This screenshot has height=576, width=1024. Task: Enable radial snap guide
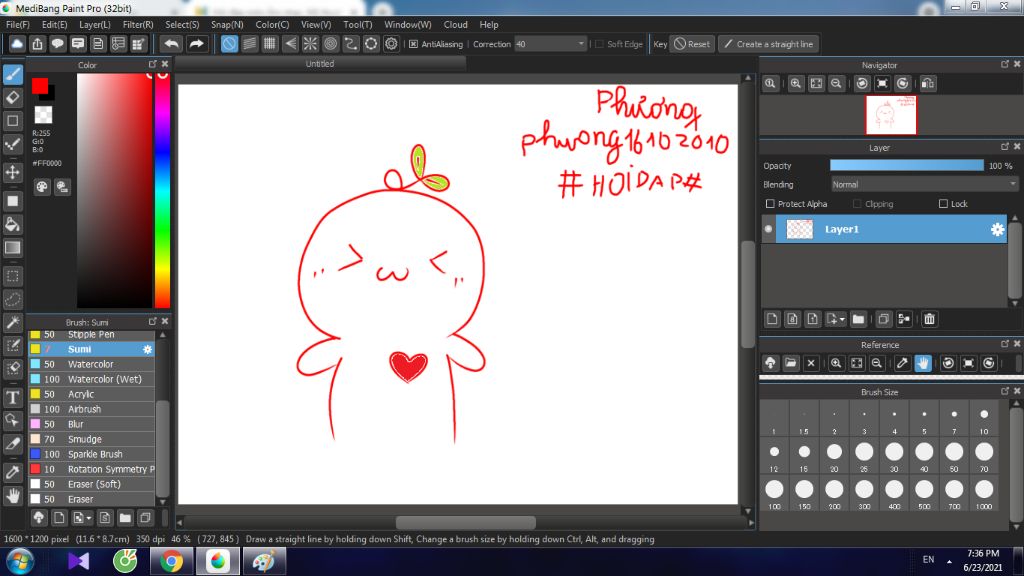[x=310, y=44]
